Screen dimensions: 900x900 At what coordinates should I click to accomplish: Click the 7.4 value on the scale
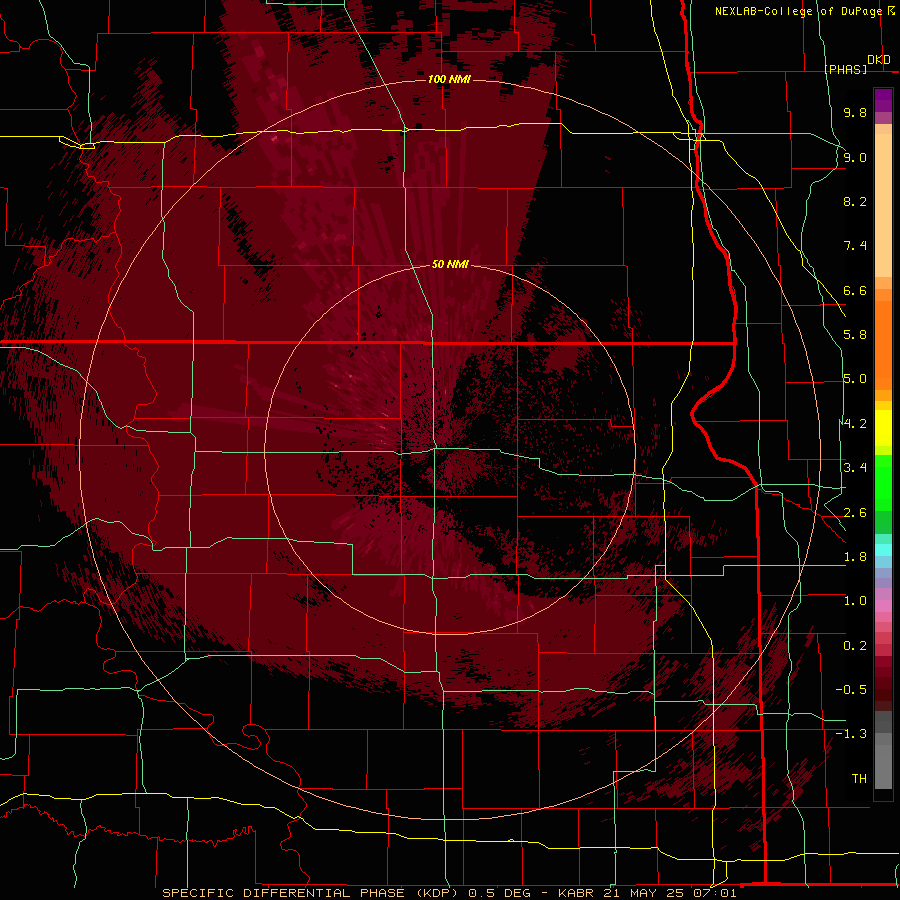[x=855, y=246]
